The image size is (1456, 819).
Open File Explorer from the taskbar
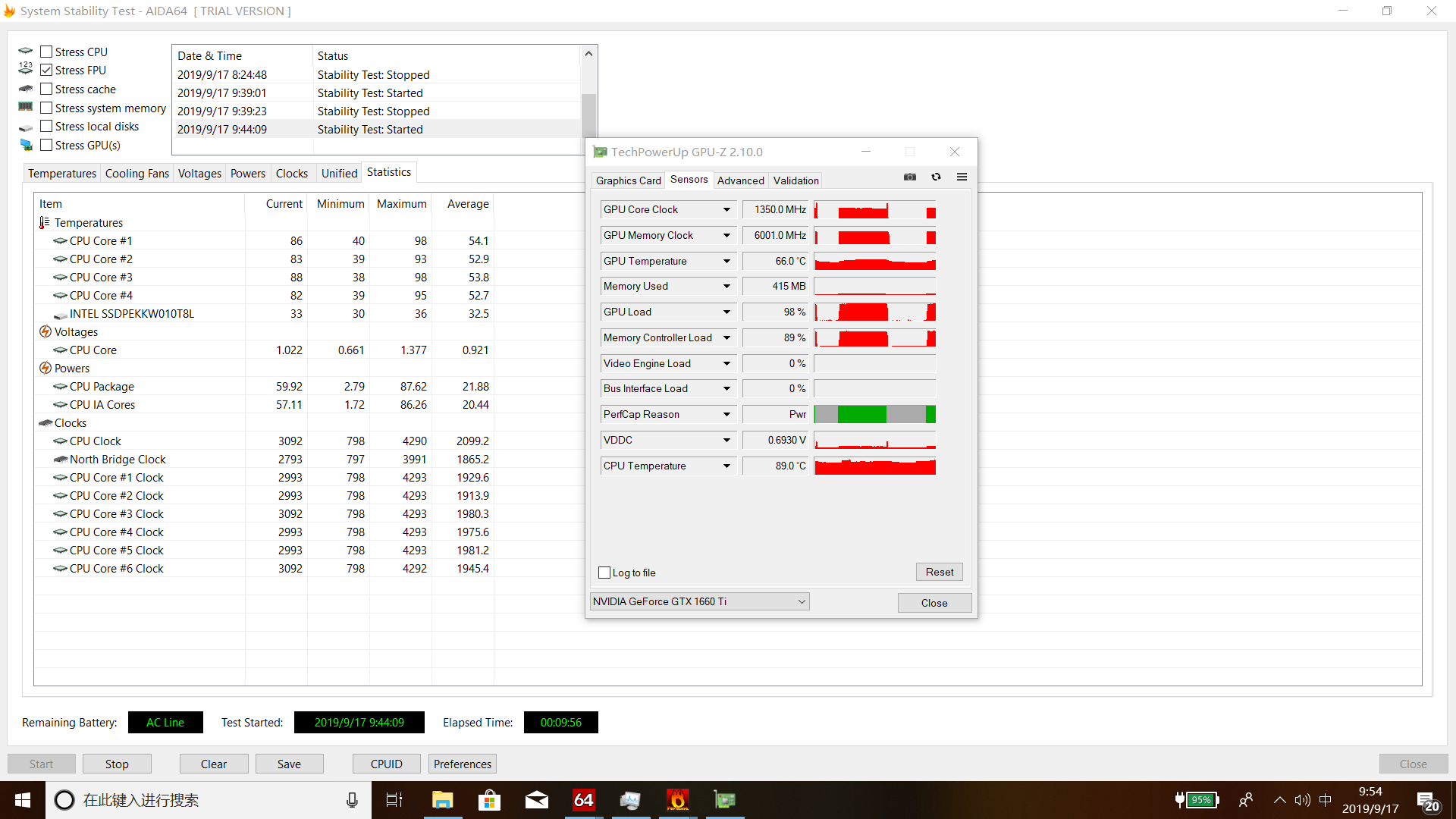tap(442, 800)
